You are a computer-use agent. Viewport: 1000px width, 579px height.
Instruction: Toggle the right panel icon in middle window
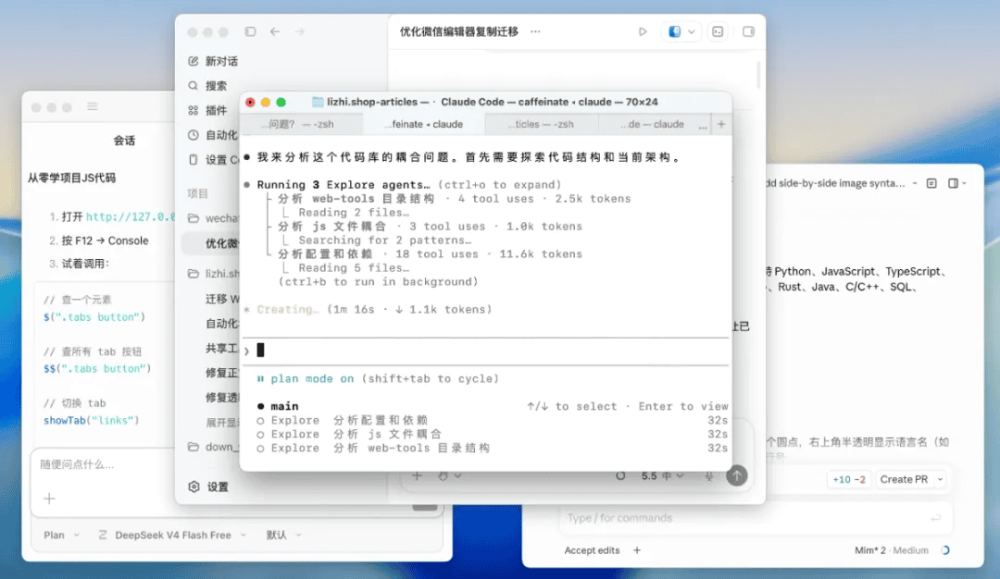[748, 31]
